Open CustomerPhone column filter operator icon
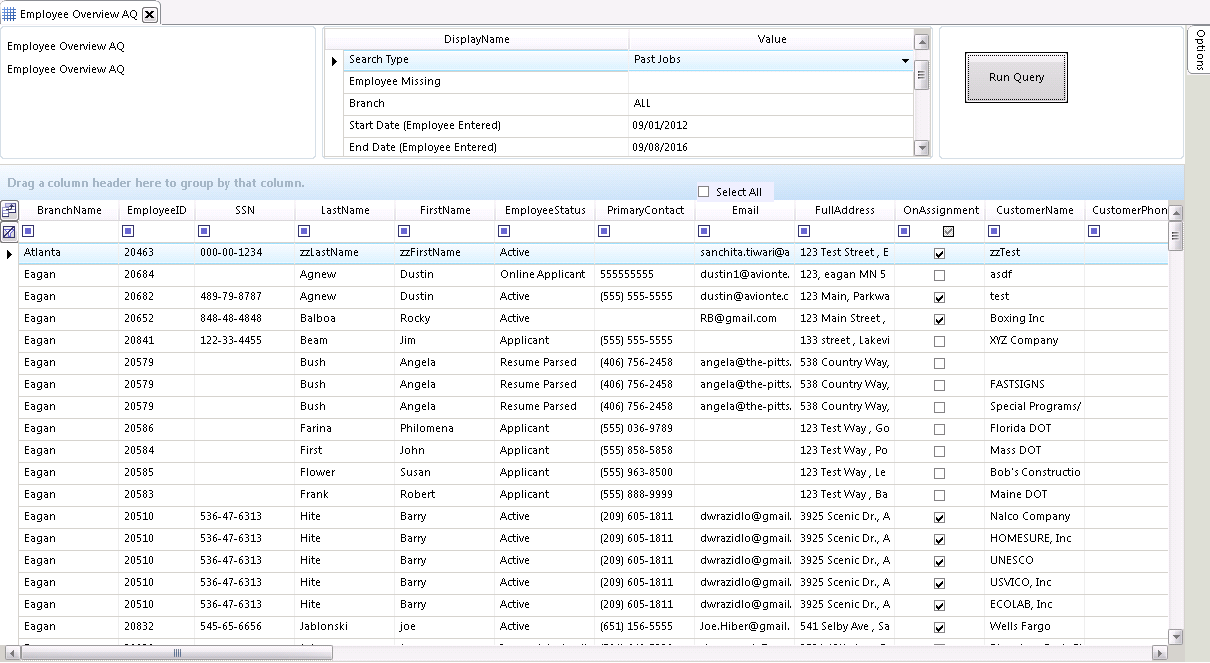This screenshot has width=1210, height=663. pos(1094,231)
